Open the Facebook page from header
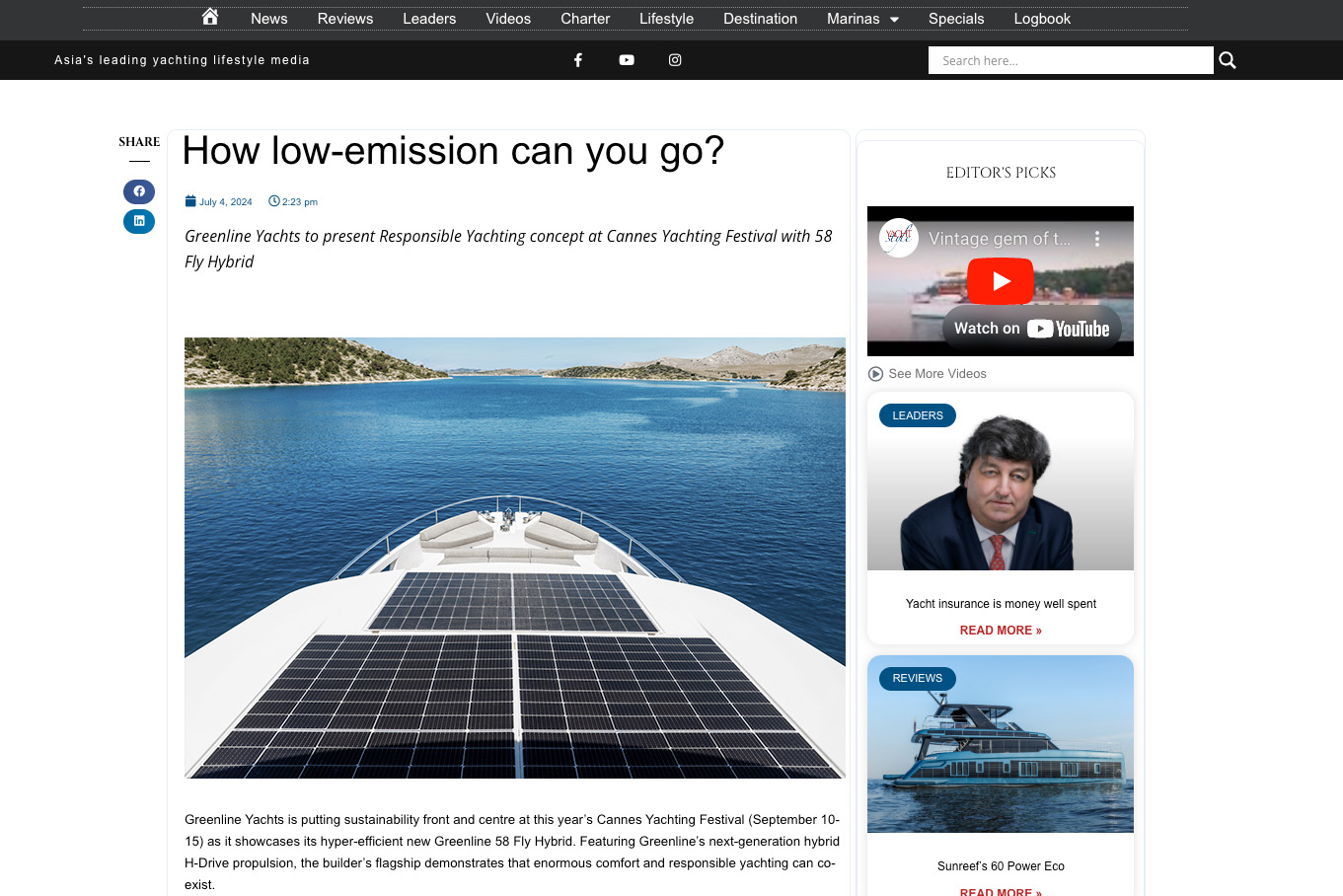This screenshot has width=1343, height=896. point(578,60)
